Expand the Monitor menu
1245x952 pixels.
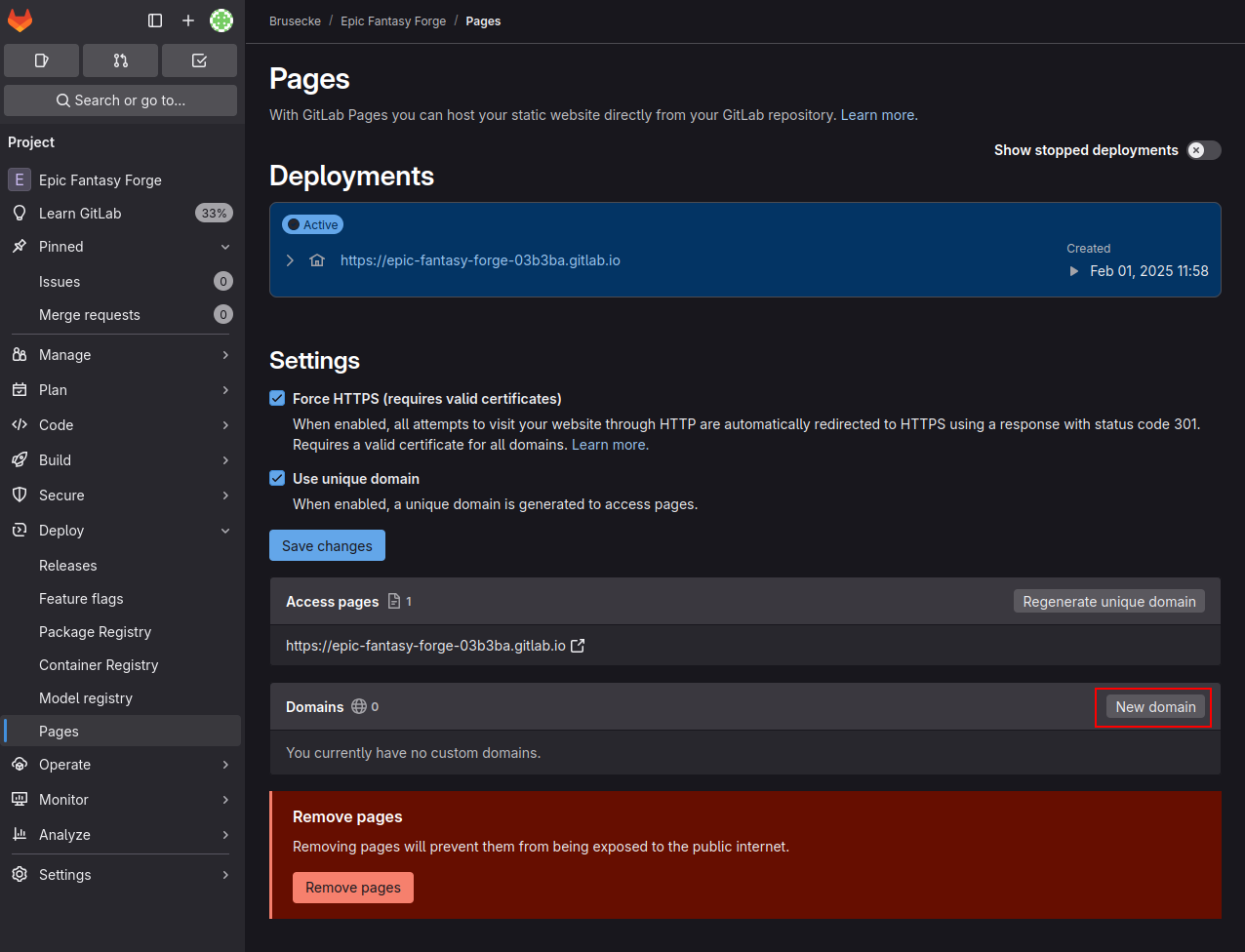(x=122, y=800)
